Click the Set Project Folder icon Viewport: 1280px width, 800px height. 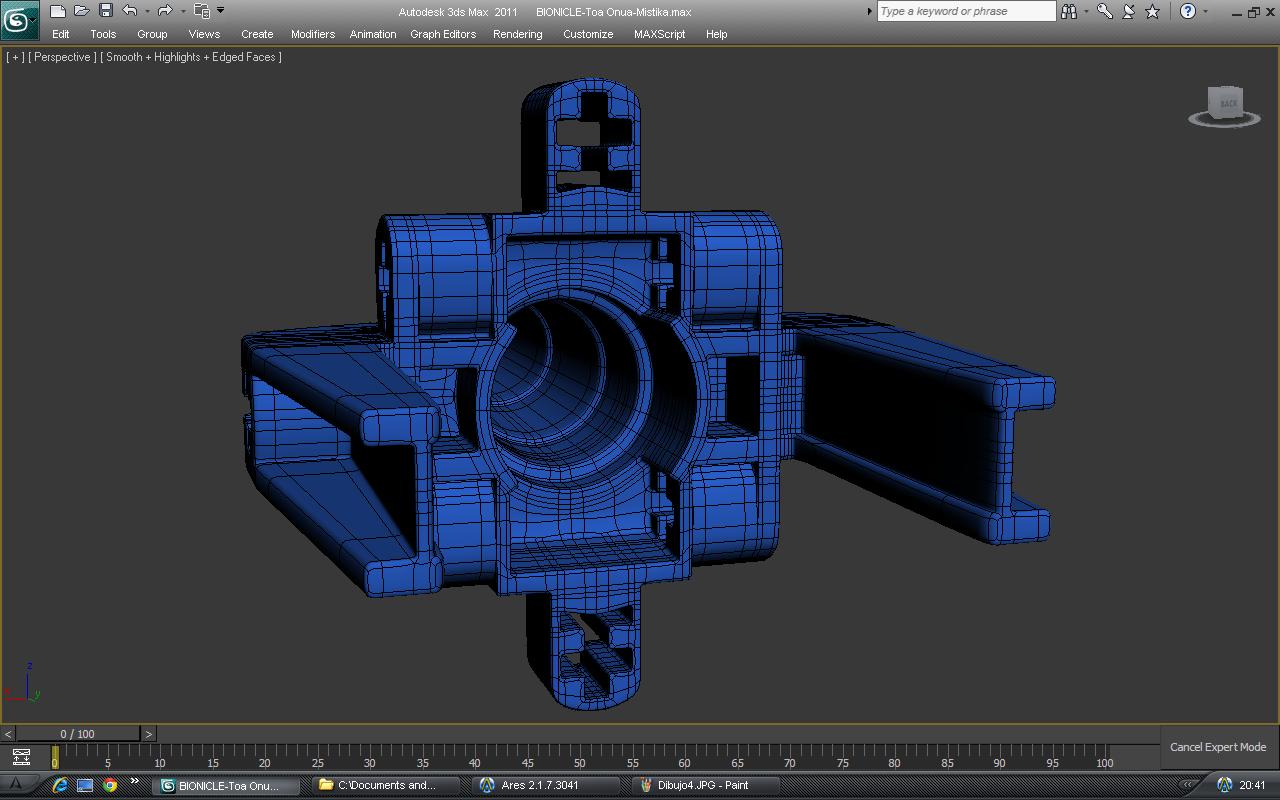coord(202,11)
